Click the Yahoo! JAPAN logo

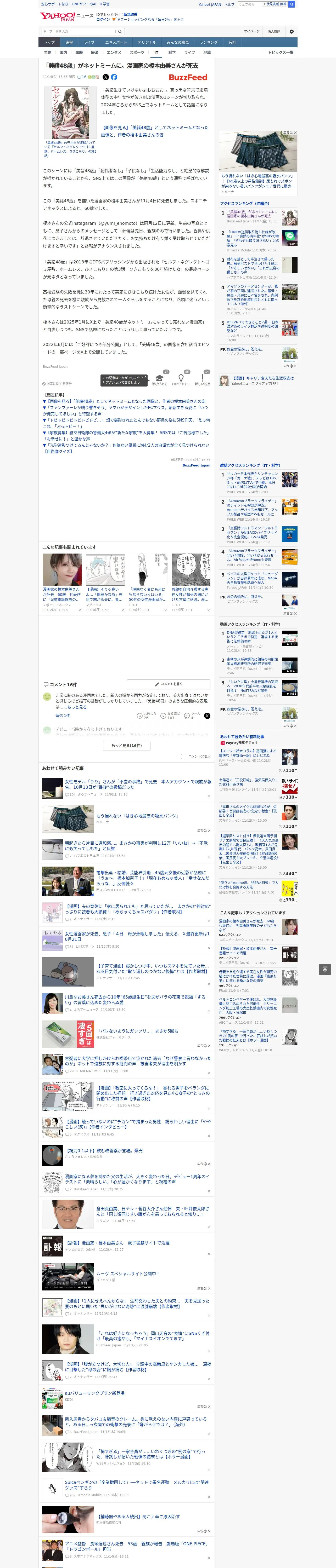(x=58, y=16)
